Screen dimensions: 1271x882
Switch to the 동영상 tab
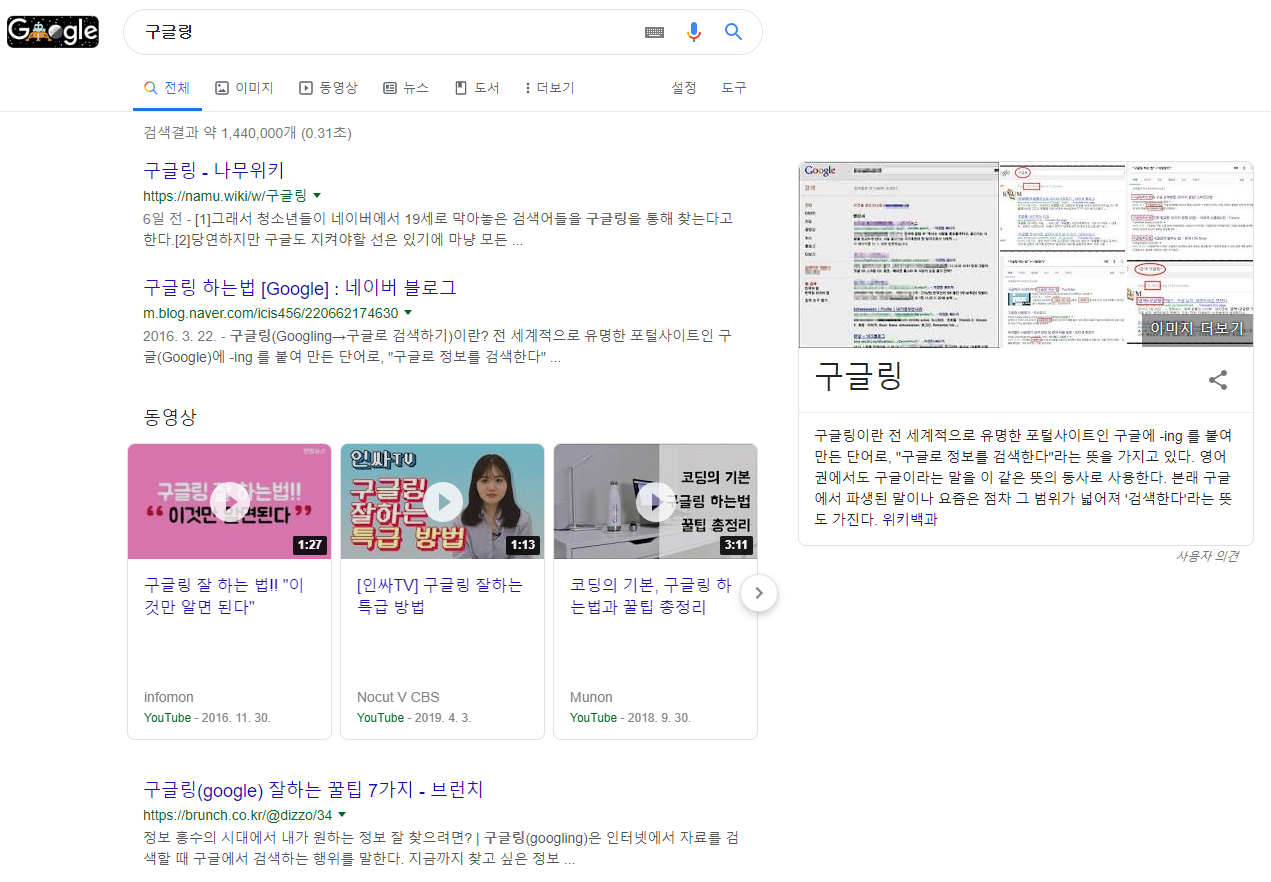pyautogui.click(x=328, y=88)
